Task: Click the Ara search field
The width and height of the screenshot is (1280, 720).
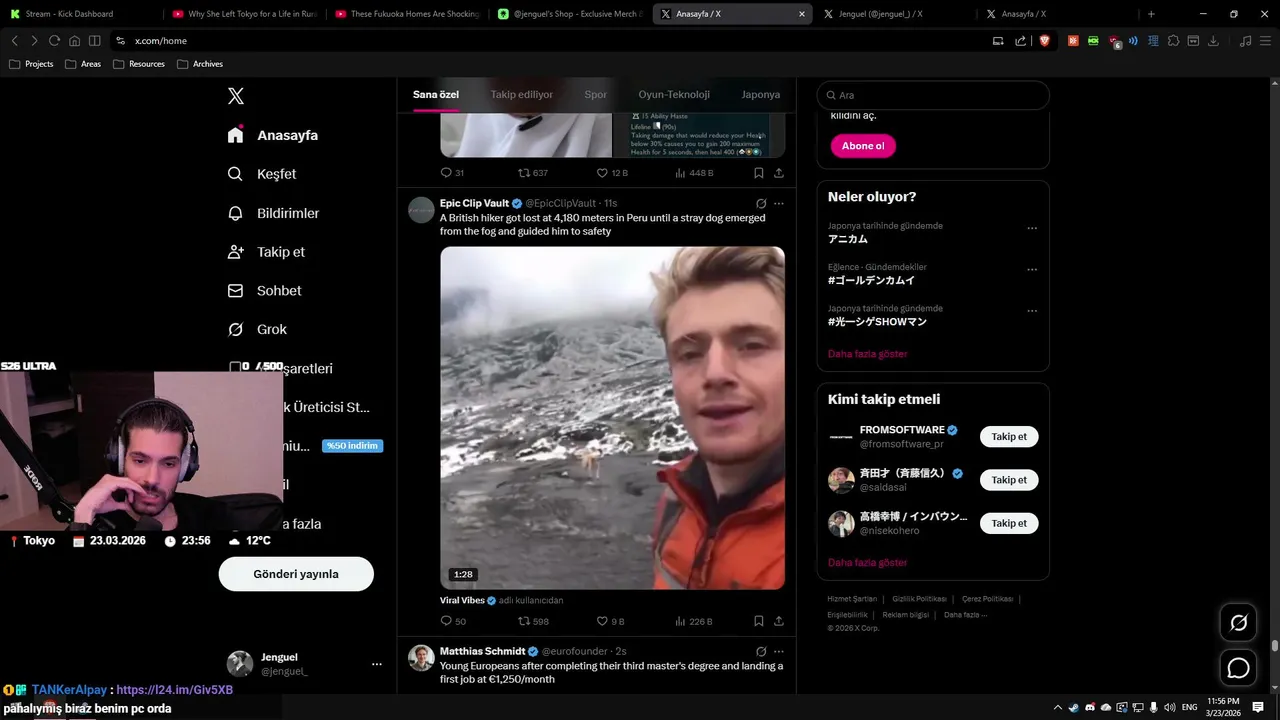Action: pos(933,95)
